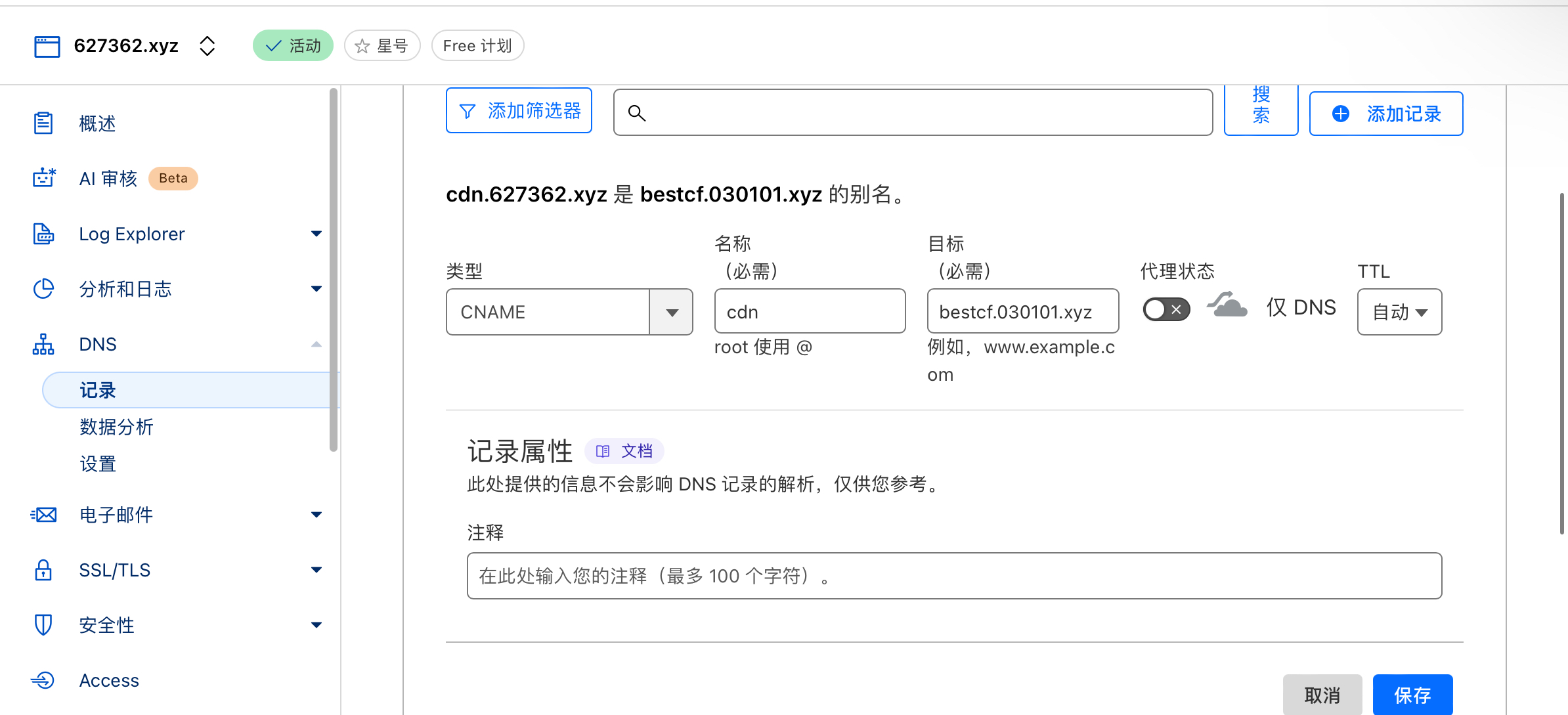
Task: Click the magnifier icon in search box
Action: tap(636, 113)
